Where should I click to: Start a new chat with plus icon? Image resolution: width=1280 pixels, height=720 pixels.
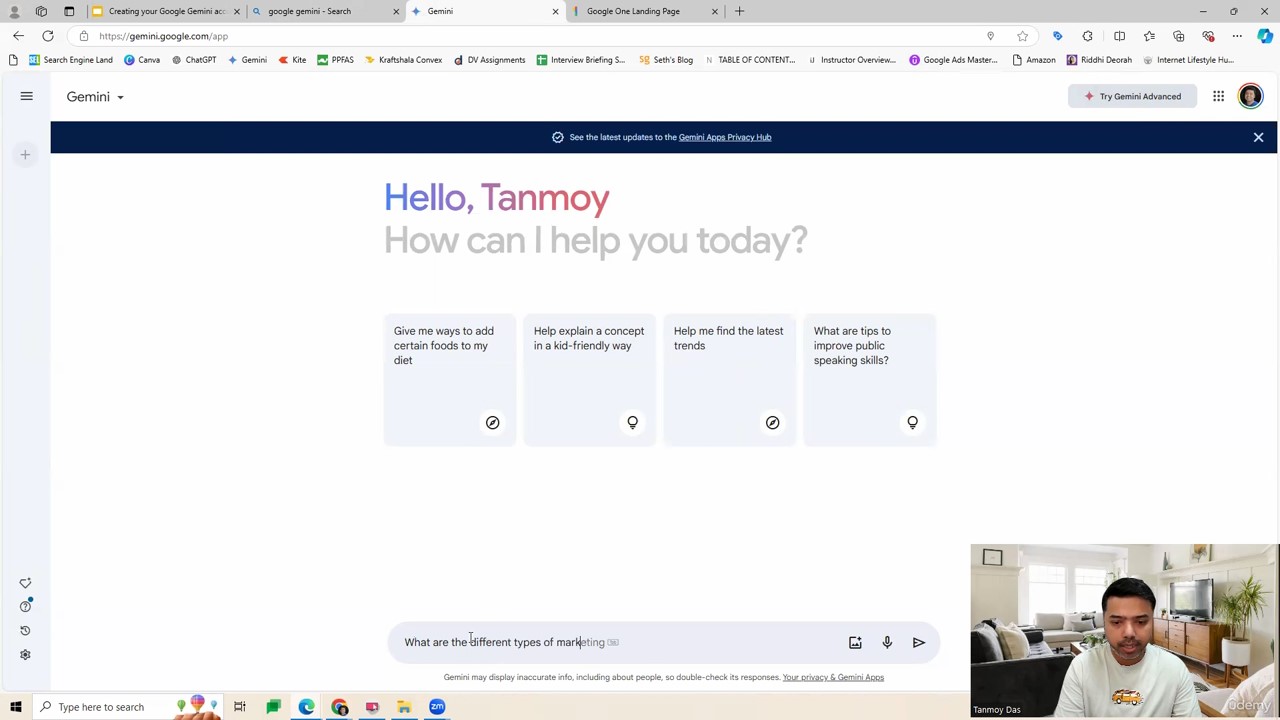pos(25,155)
